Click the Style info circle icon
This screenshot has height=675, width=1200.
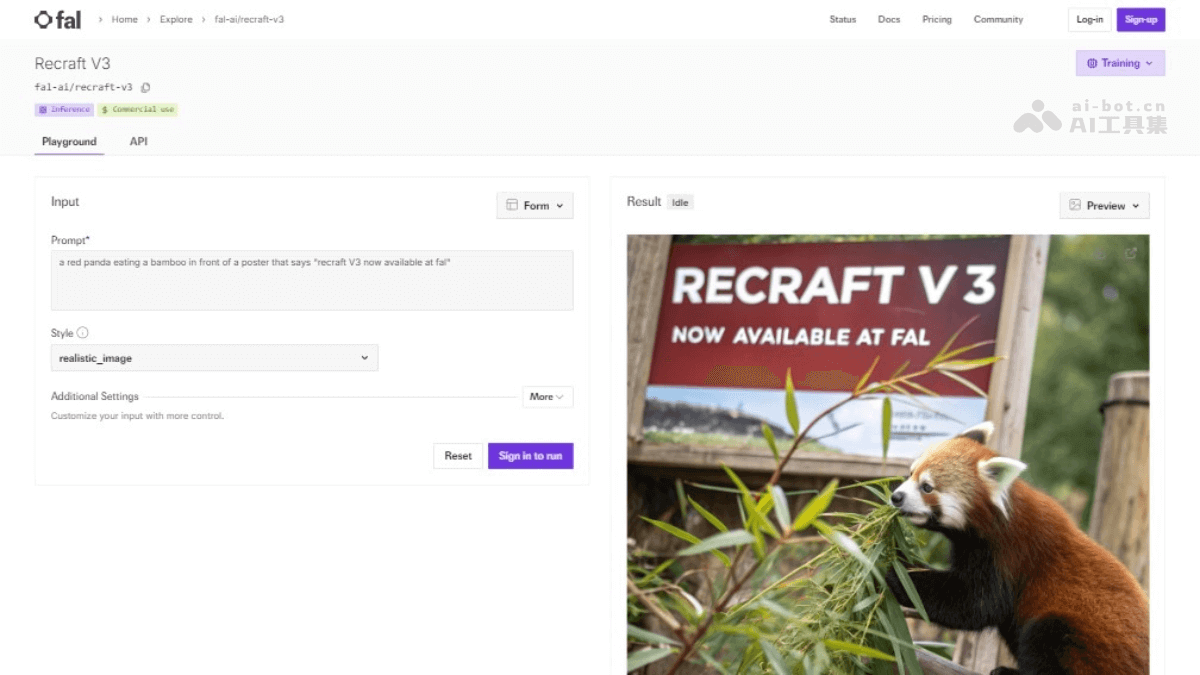[83, 333]
